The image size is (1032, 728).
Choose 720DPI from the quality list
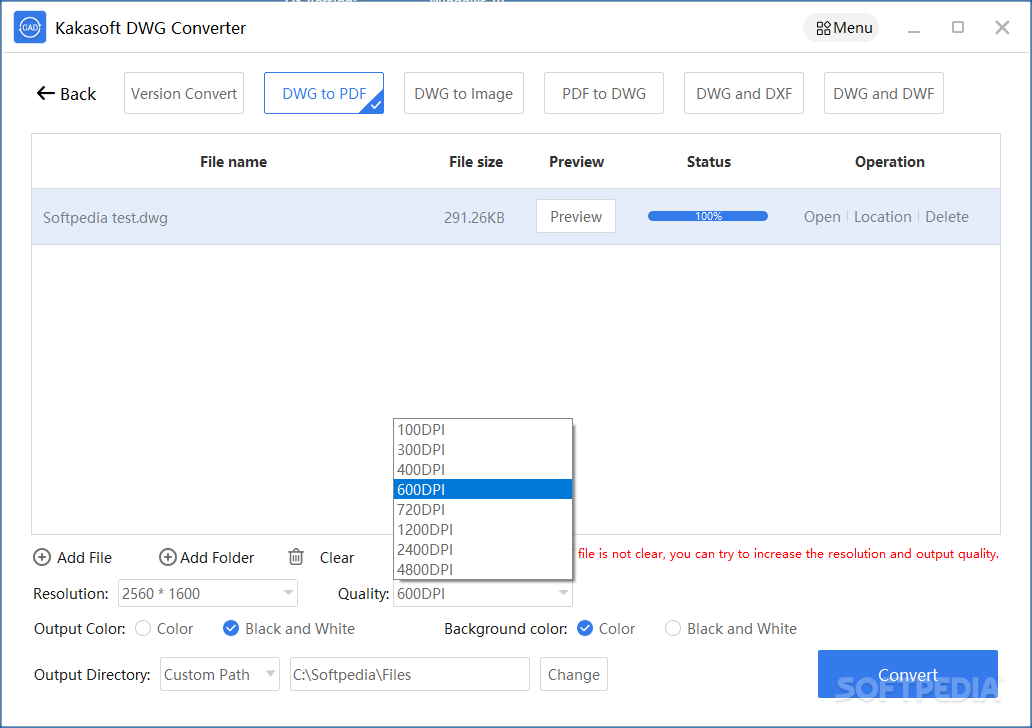(x=483, y=509)
